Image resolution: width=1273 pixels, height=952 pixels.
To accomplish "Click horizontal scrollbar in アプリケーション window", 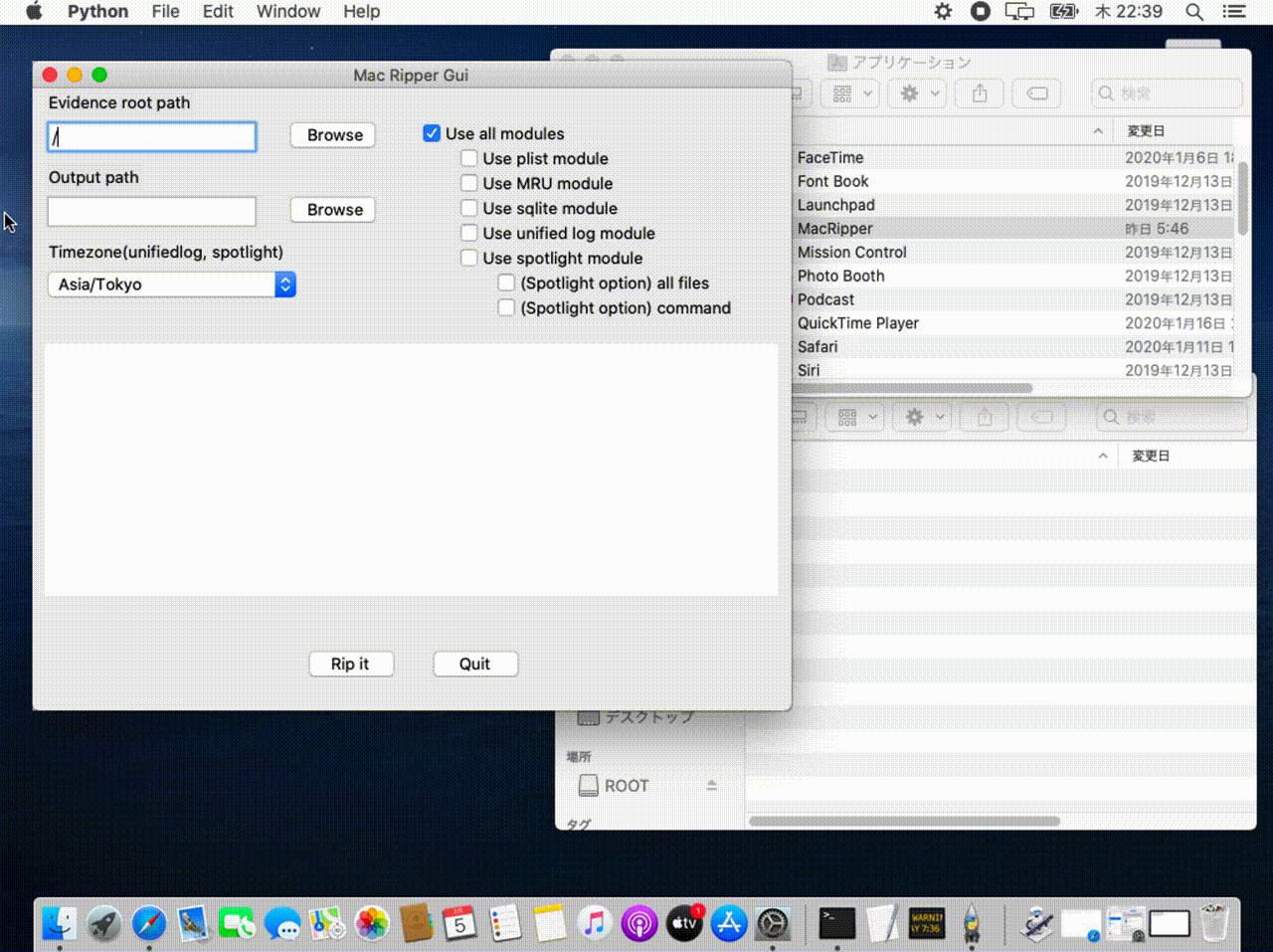I will tap(915, 388).
